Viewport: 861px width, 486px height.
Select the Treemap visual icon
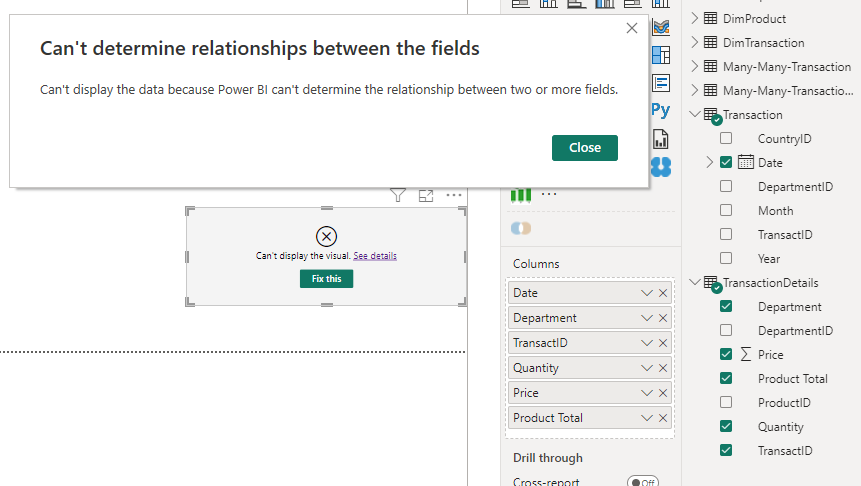661,55
